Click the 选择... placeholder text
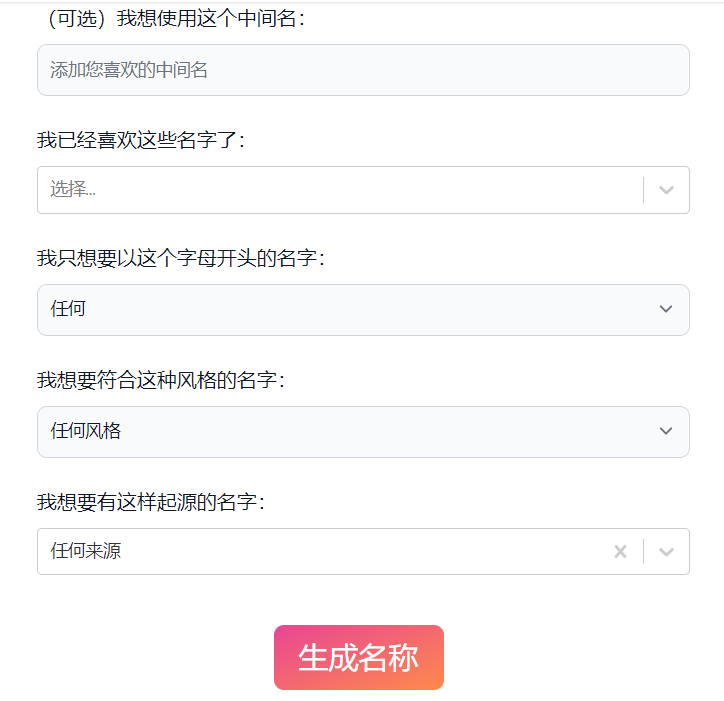724x701 pixels. 73,190
